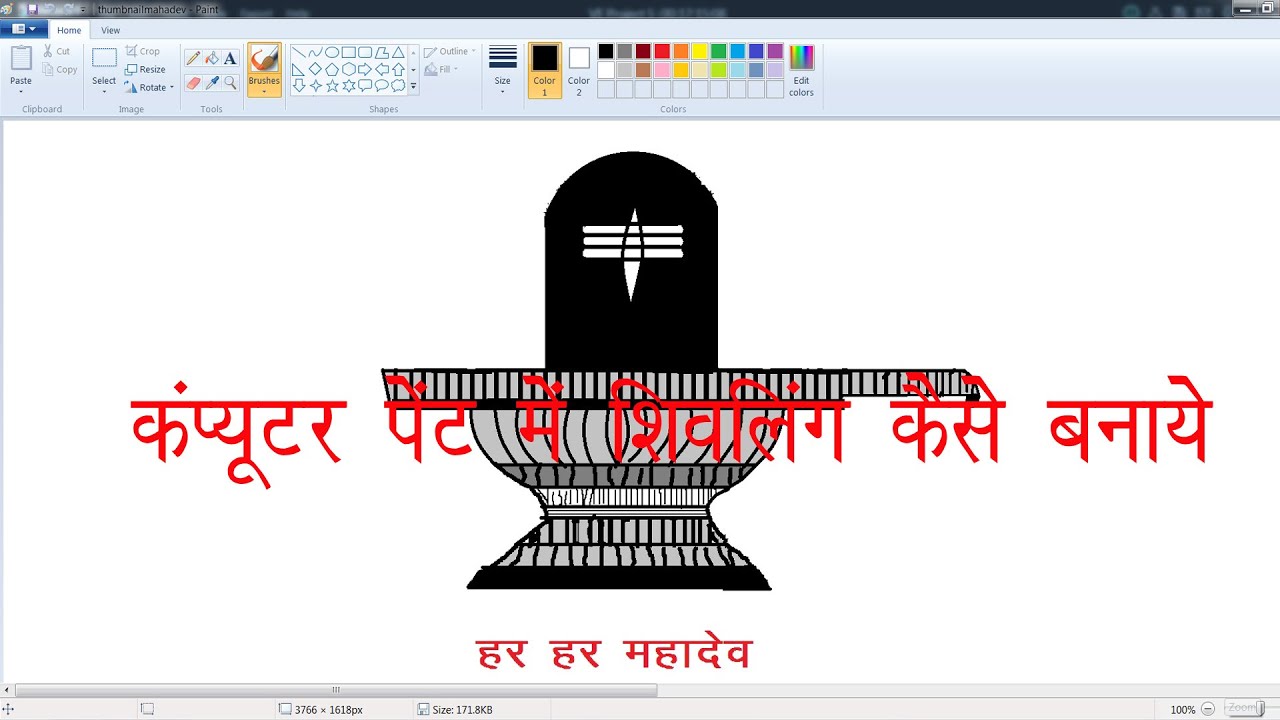The image size is (1280, 720).
Task: Click the Save icon in quick access toolbar
Action: pyautogui.click(x=33, y=9)
